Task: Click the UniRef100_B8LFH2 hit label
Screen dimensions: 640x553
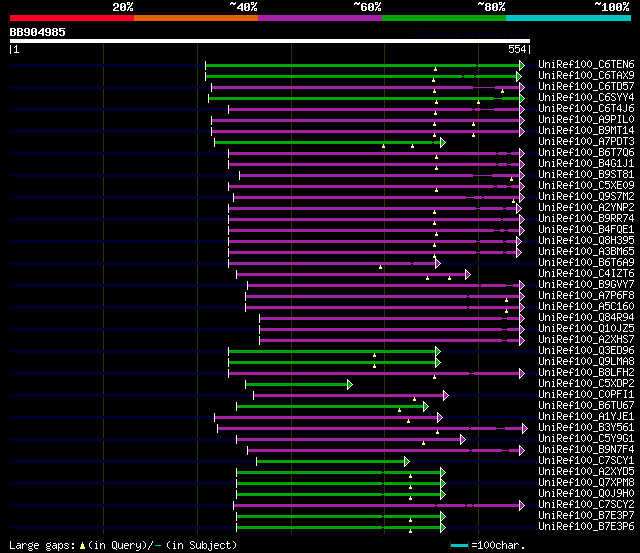Action: click(586, 373)
